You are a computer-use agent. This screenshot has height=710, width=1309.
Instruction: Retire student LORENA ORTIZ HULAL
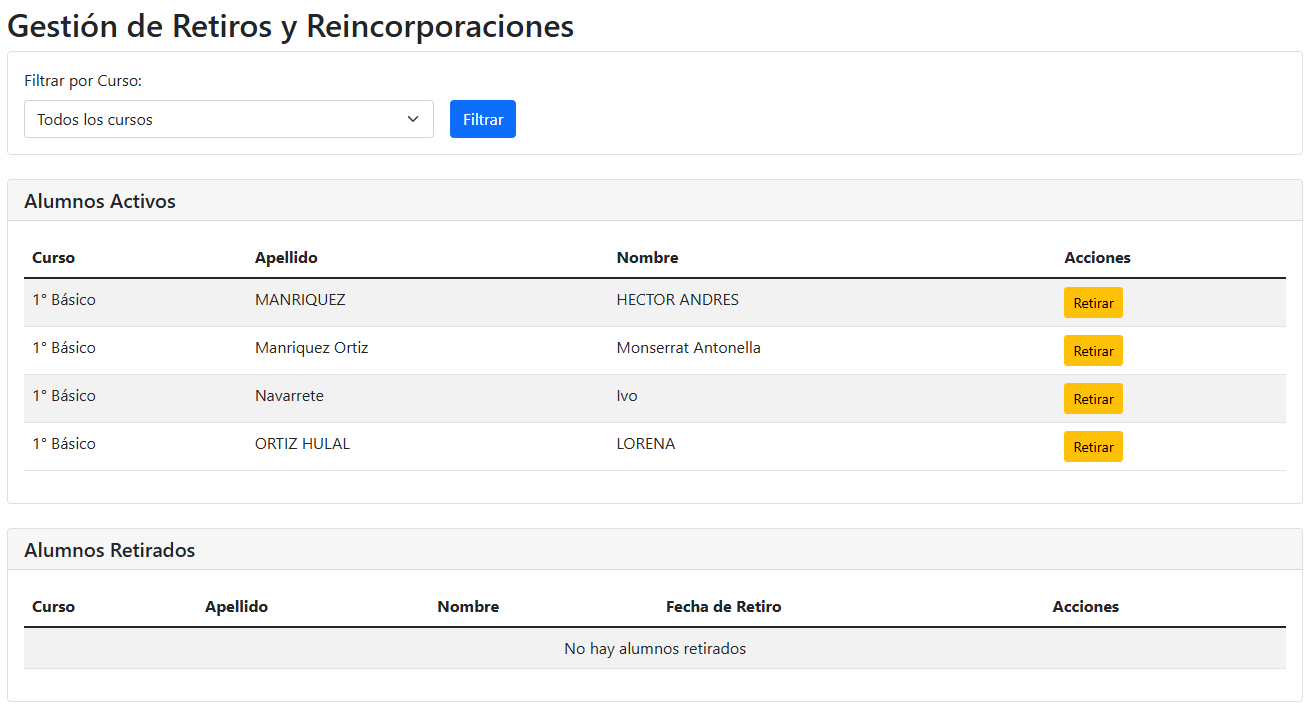pyautogui.click(x=1092, y=447)
